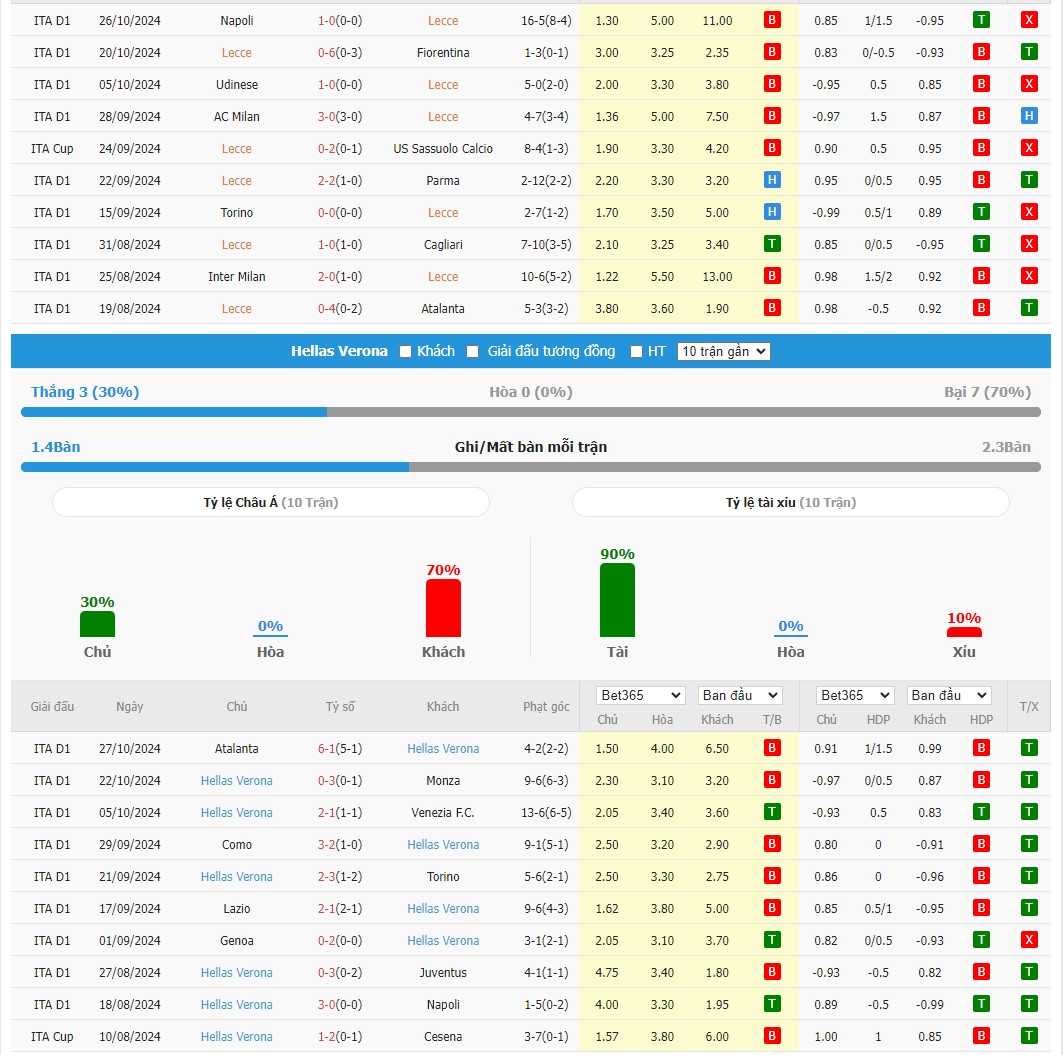Open Hellas Verona link in Atalanta 27/10 row
The width and height of the screenshot is (1063, 1055).
point(443,749)
